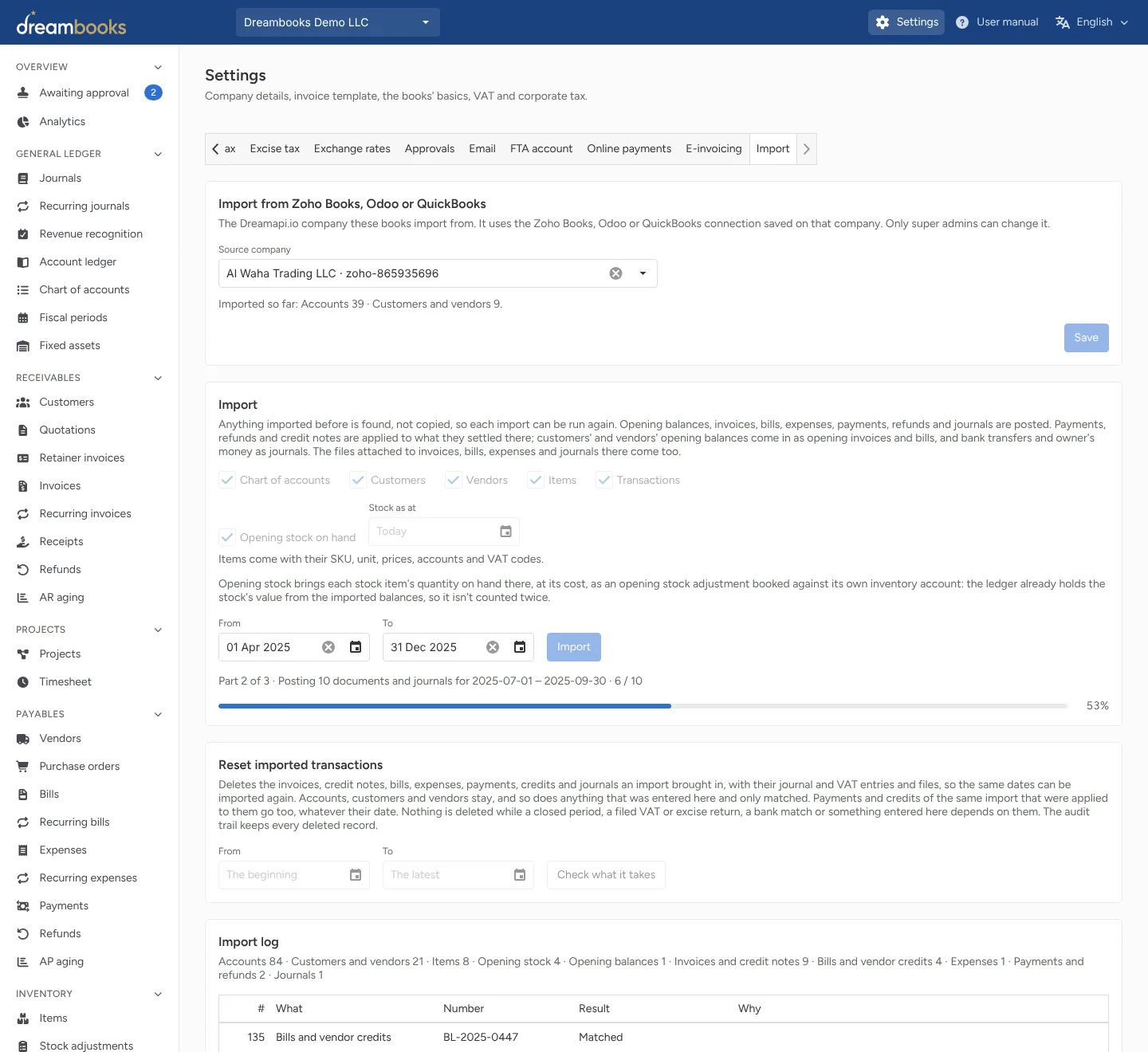1148x1052 pixels.
Task: Open calendar for reset From date
Action: pos(356,875)
